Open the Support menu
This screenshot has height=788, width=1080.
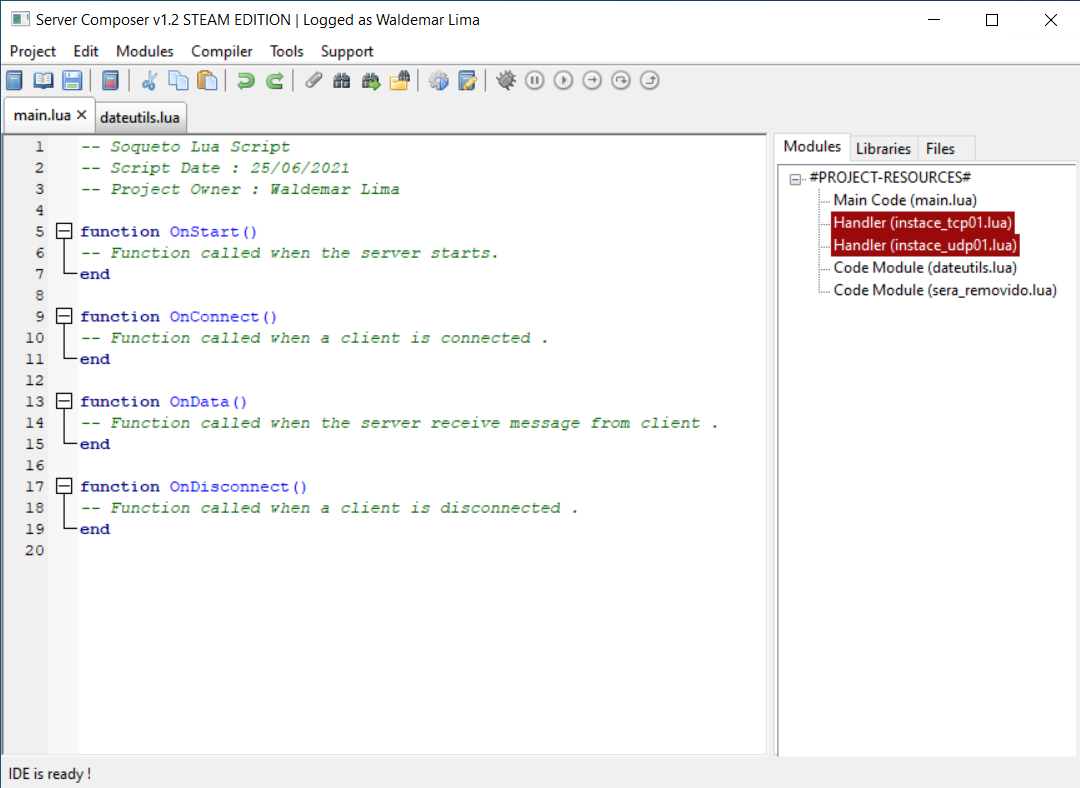tap(347, 52)
